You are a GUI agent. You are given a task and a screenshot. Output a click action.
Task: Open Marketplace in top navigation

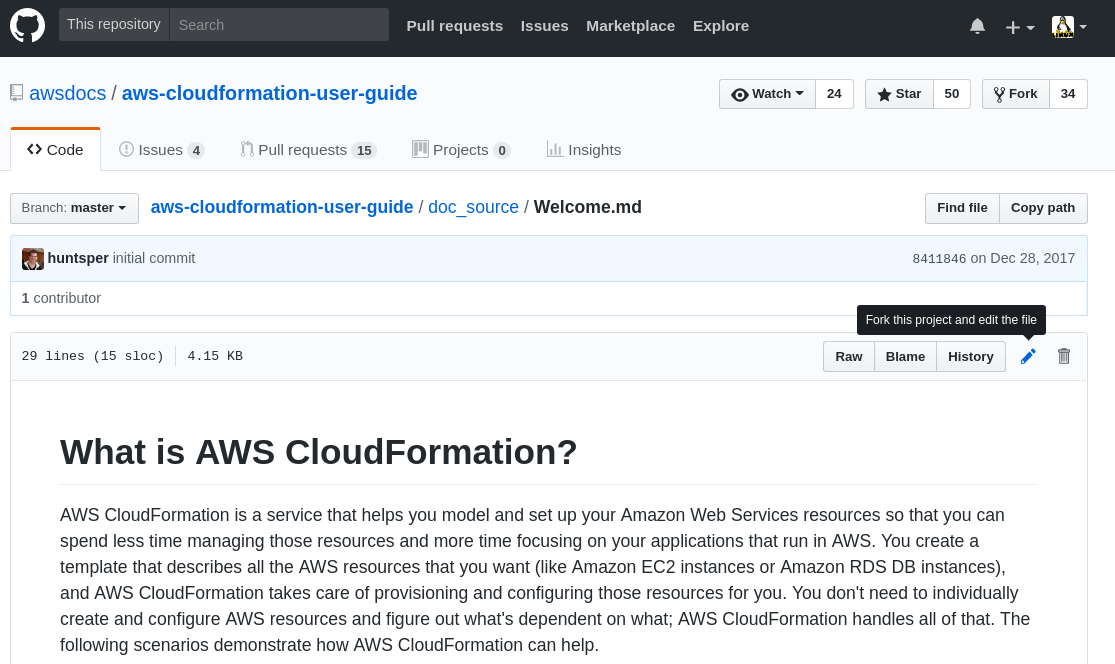[631, 26]
